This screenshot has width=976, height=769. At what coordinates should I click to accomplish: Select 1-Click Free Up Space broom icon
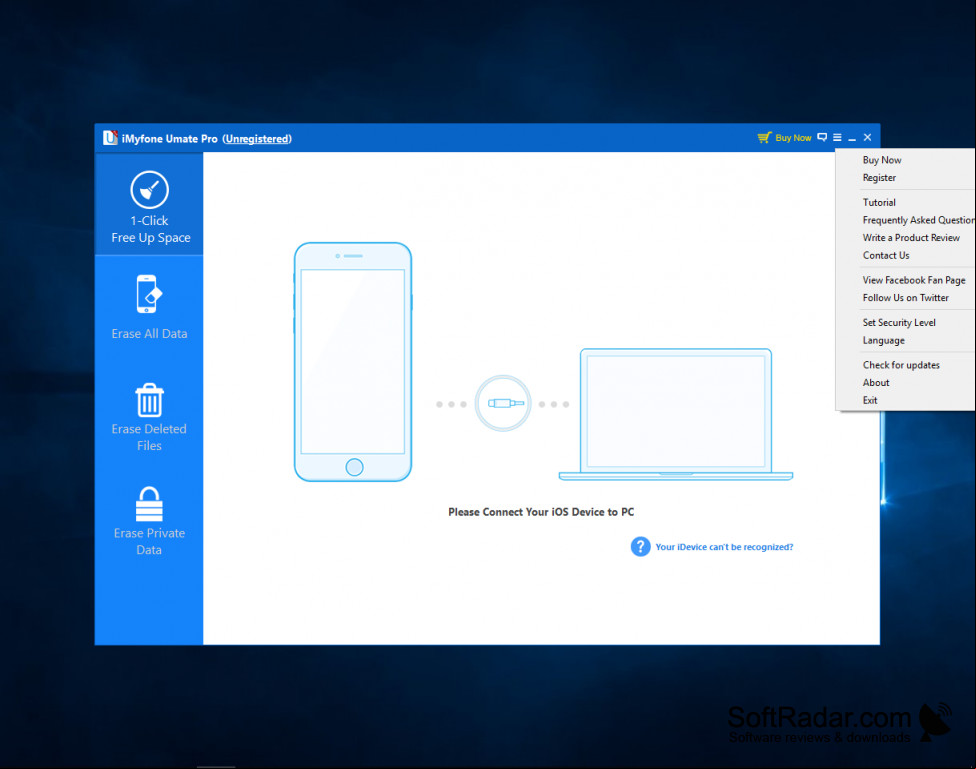tap(149, 189)
